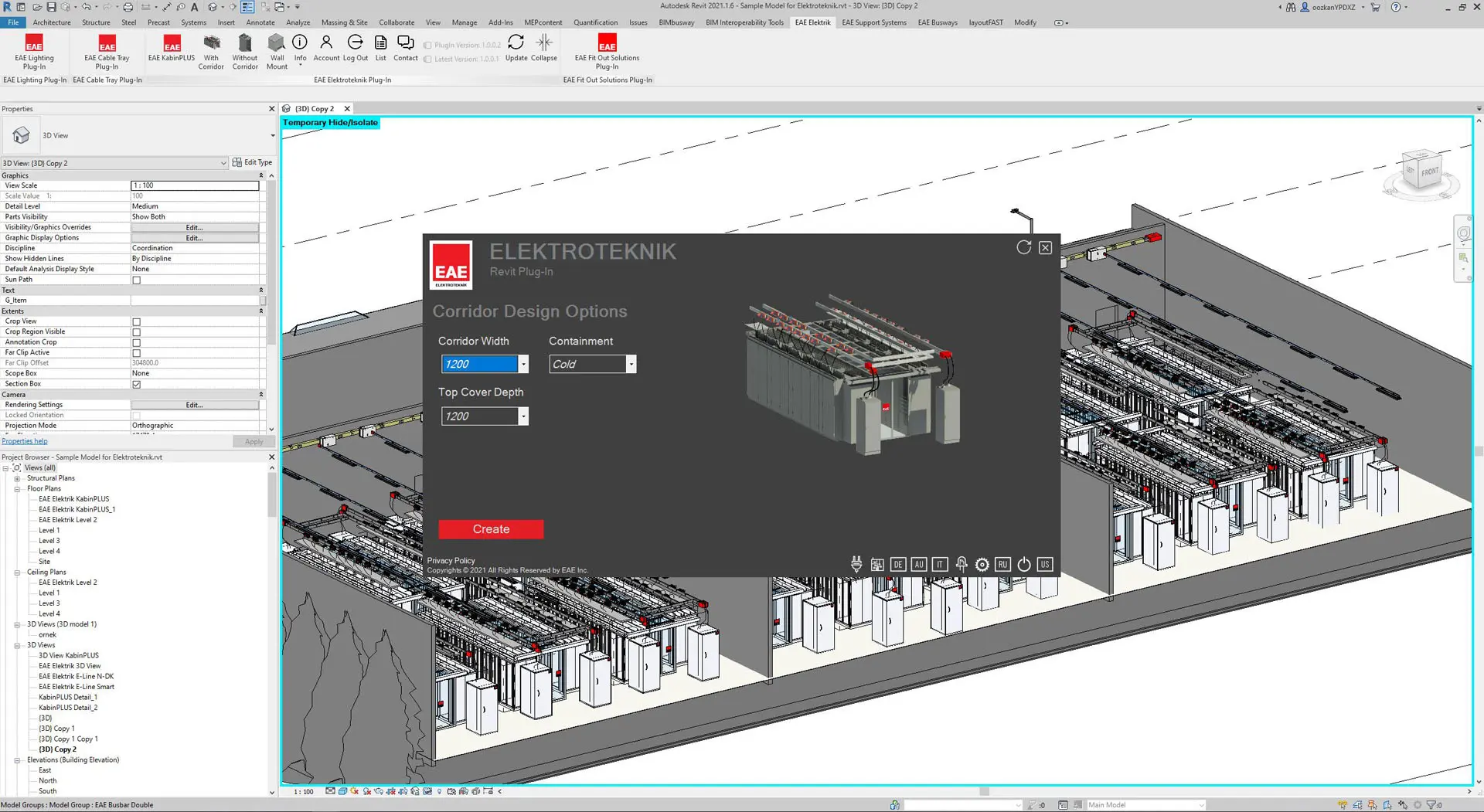Switch to the Architecture ribbon tab
1484x812 pixels.
(x=52, y=22)
